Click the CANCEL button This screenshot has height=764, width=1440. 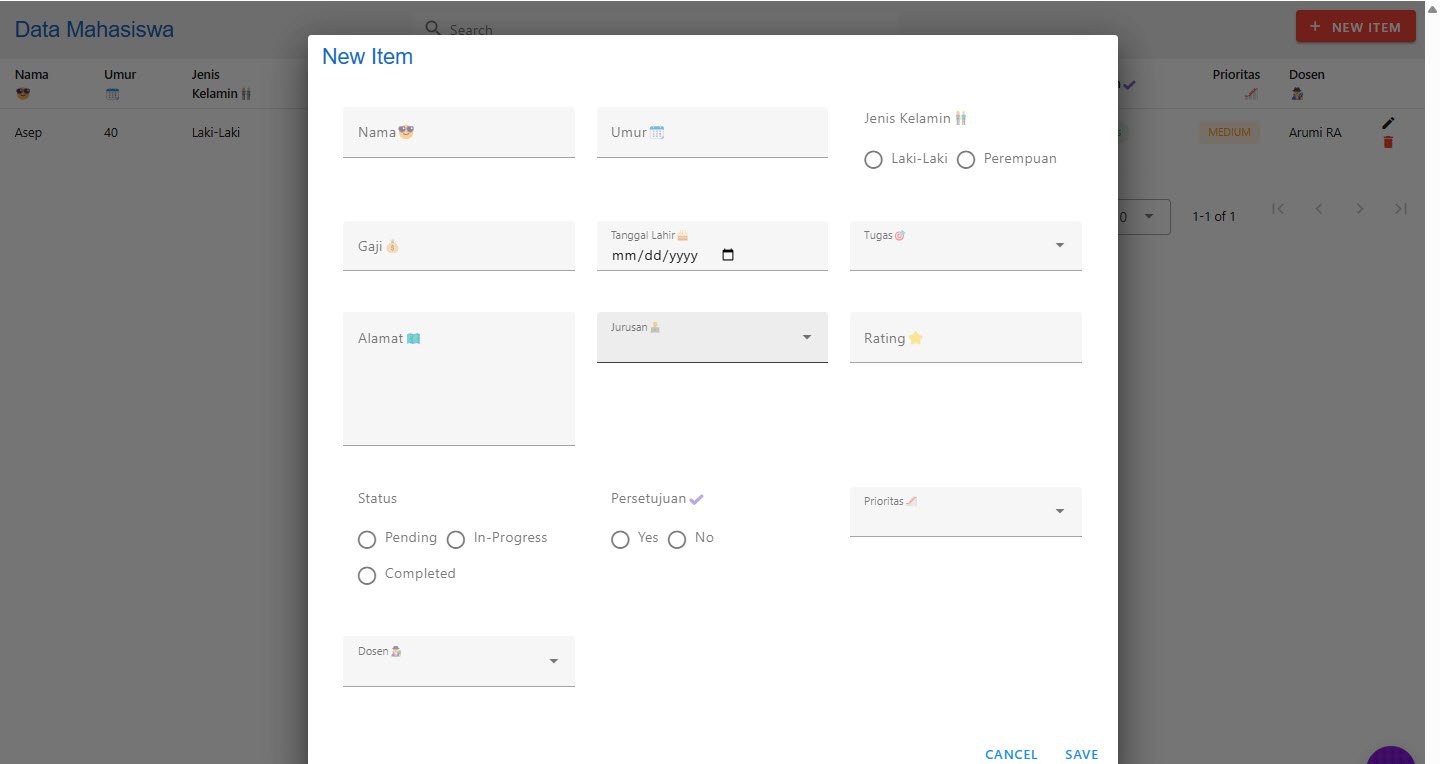tap(1011, 755)
